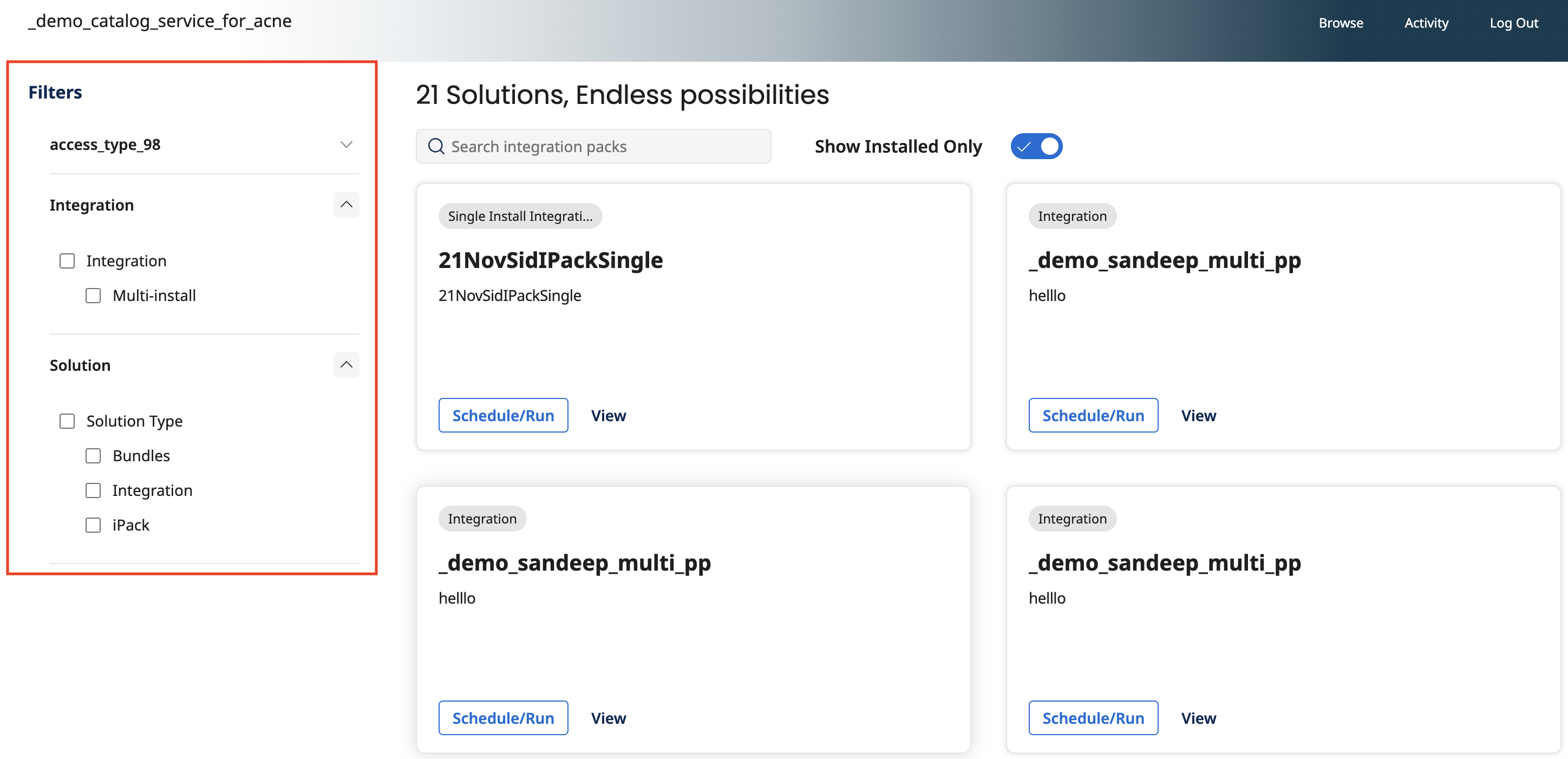Click the search magnifier icon
Screen dimensions: 1568x759
(436, 146)
